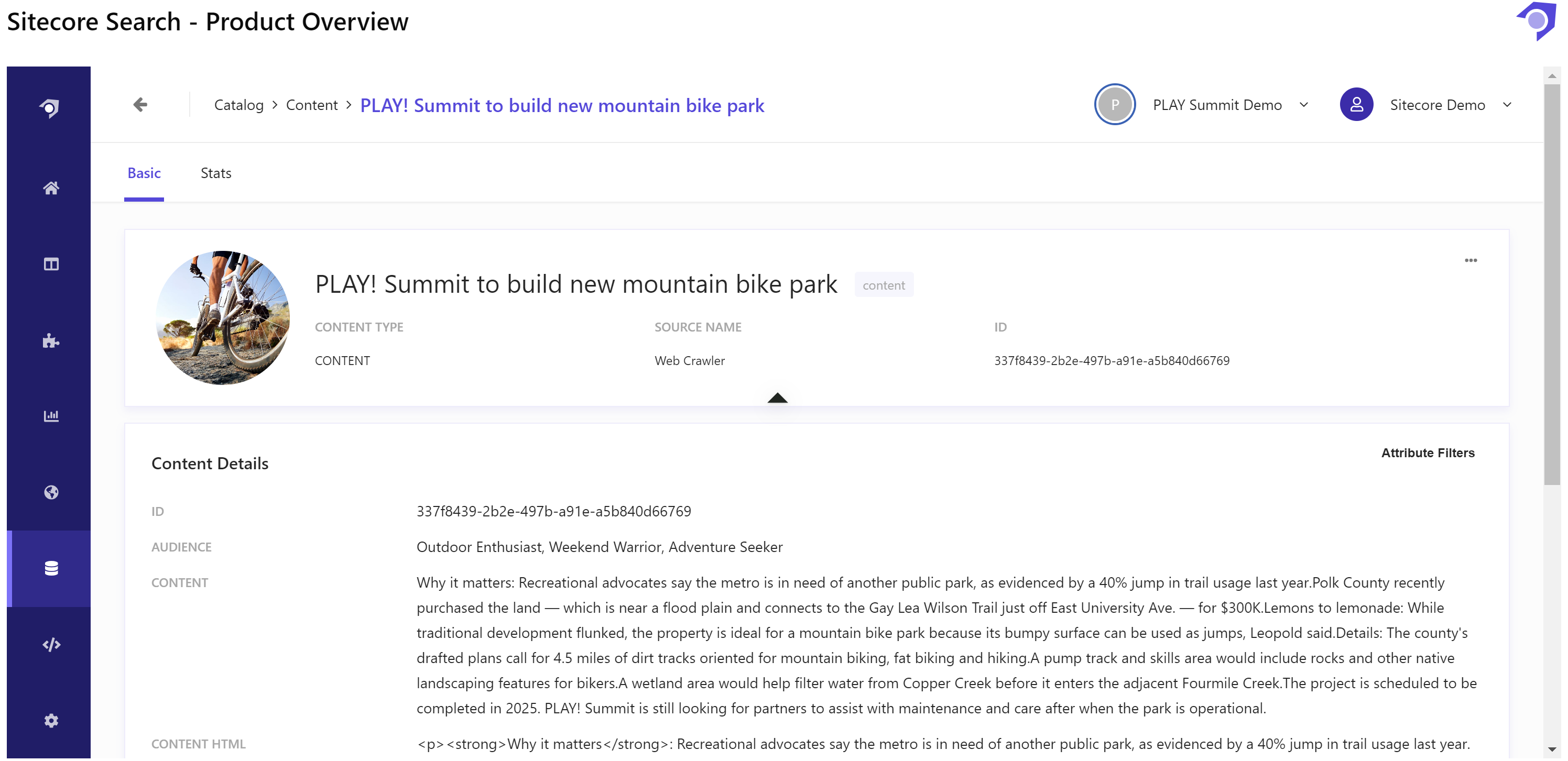The width and height of the screenshot is (1568, 761).
Task: Open the three-dots more options menu
Action: pos(1470,260)
